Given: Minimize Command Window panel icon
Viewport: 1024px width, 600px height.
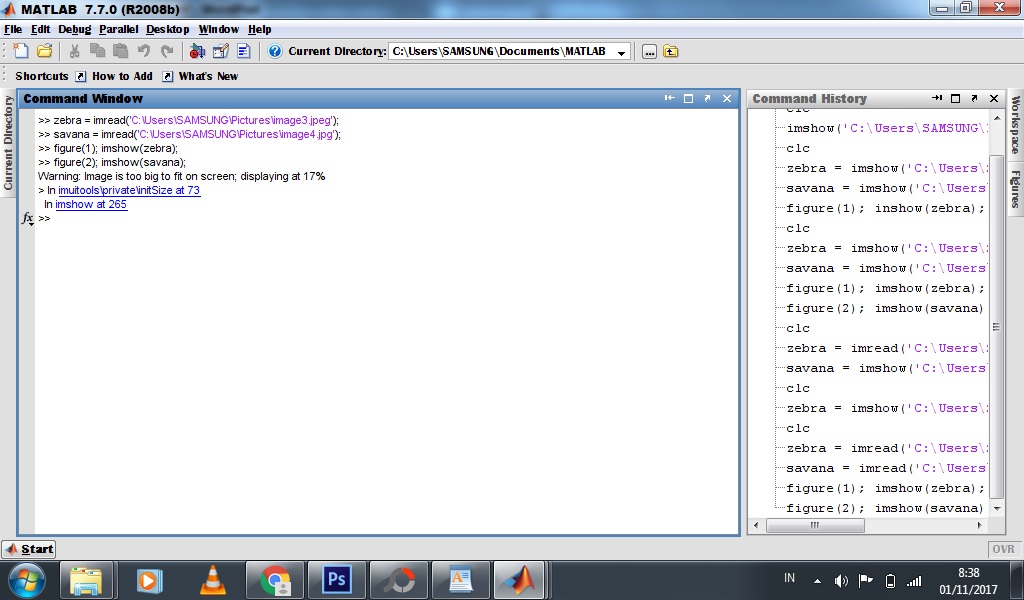Looking at the screenshot, I should (669, 98).
